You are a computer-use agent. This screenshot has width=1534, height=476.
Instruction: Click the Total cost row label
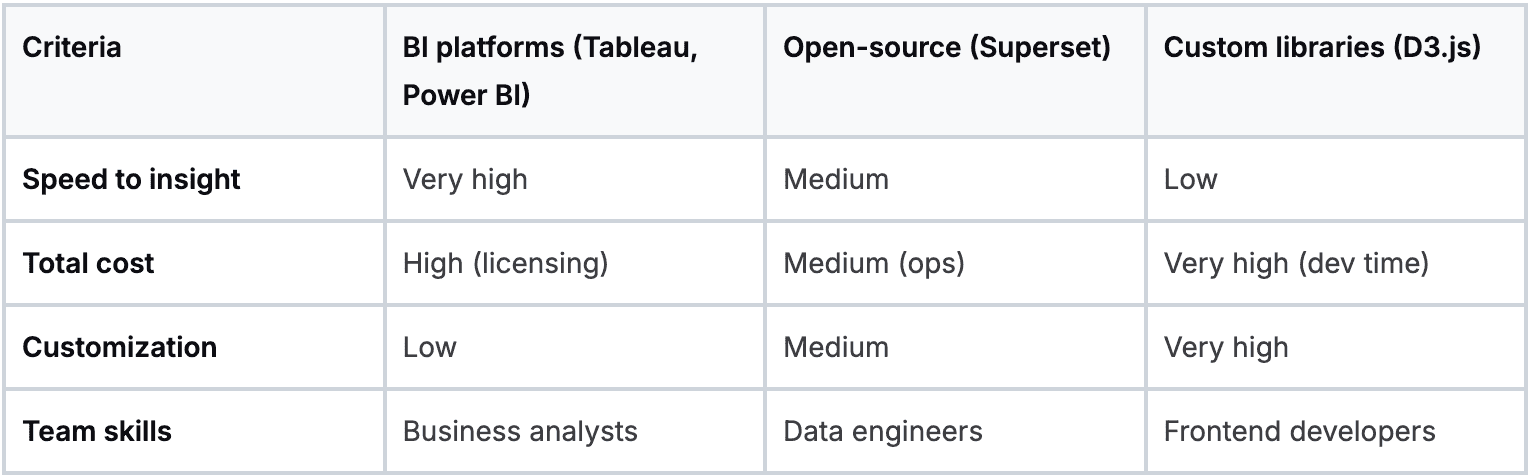pos(89,264)
